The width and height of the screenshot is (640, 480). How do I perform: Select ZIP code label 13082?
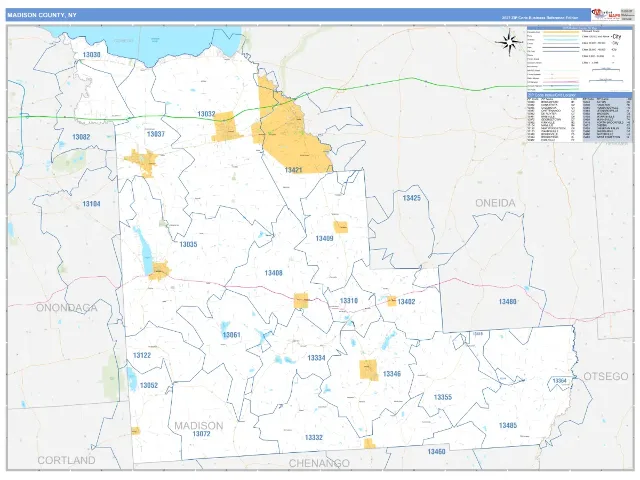[x=81, y=137]
